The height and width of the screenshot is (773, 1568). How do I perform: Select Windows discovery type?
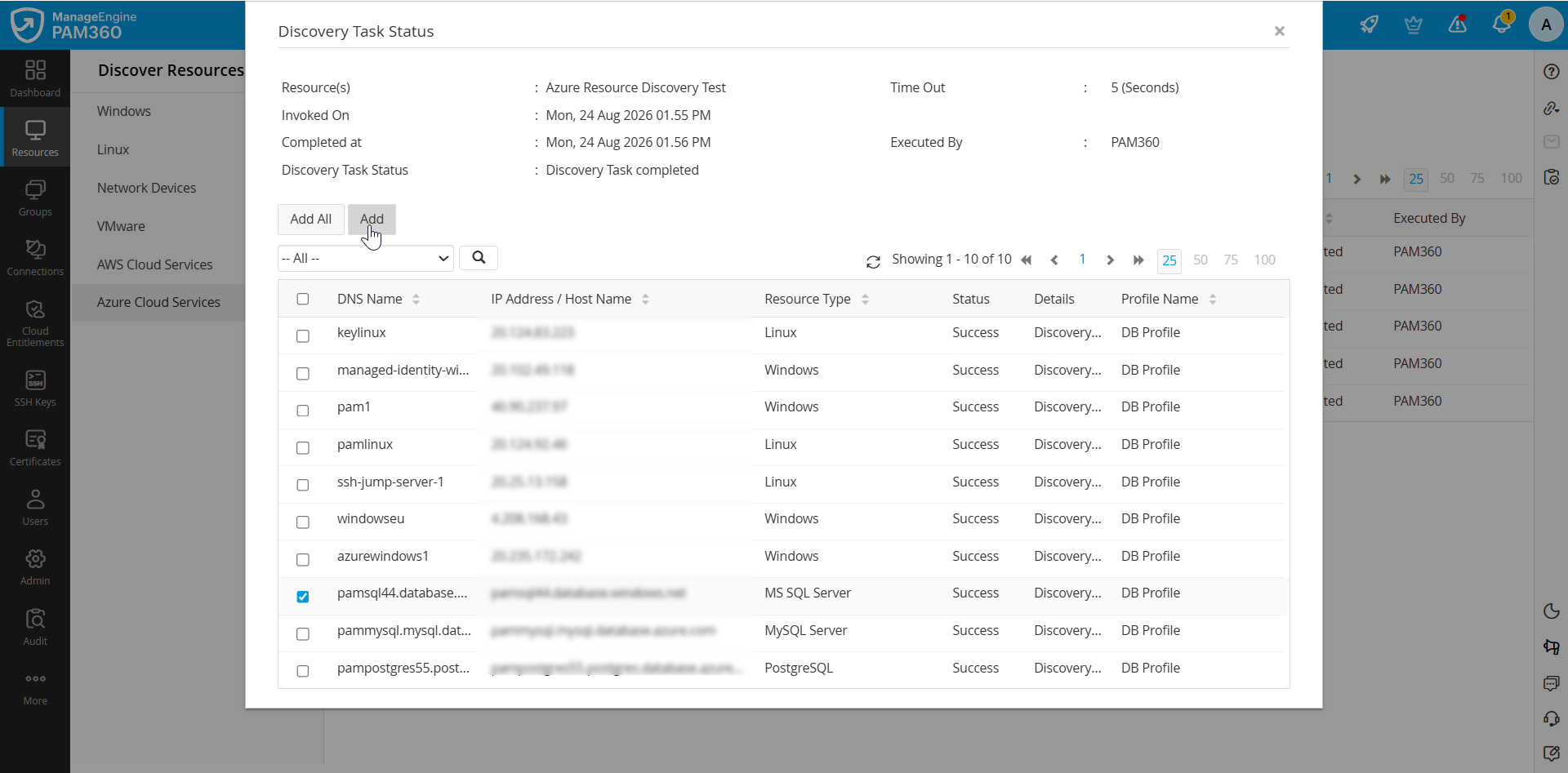124,111
